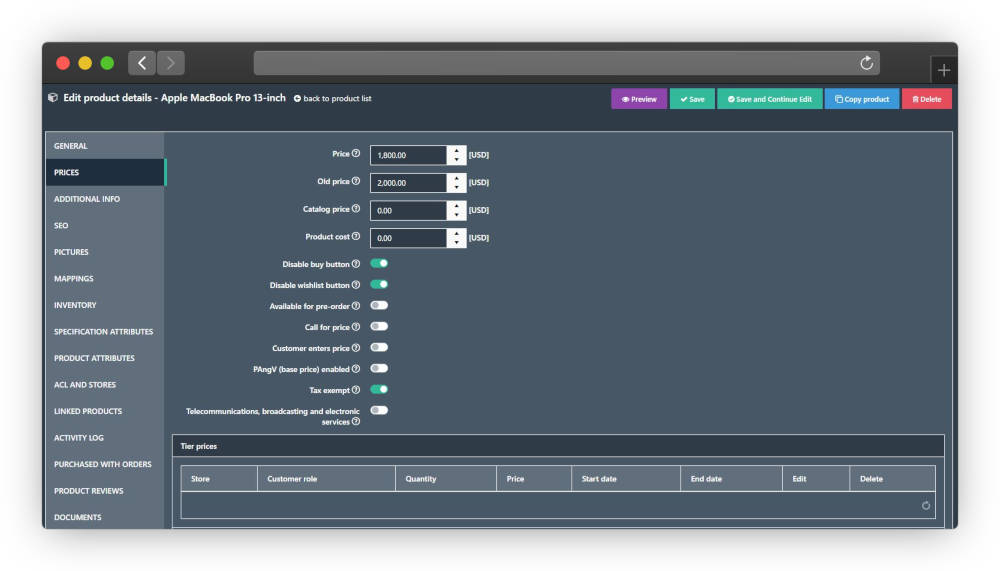Image resolution: width=1000 pixels, height=571 pixels.
Task: Click the Quantity column header
Action: coord(446,478)
